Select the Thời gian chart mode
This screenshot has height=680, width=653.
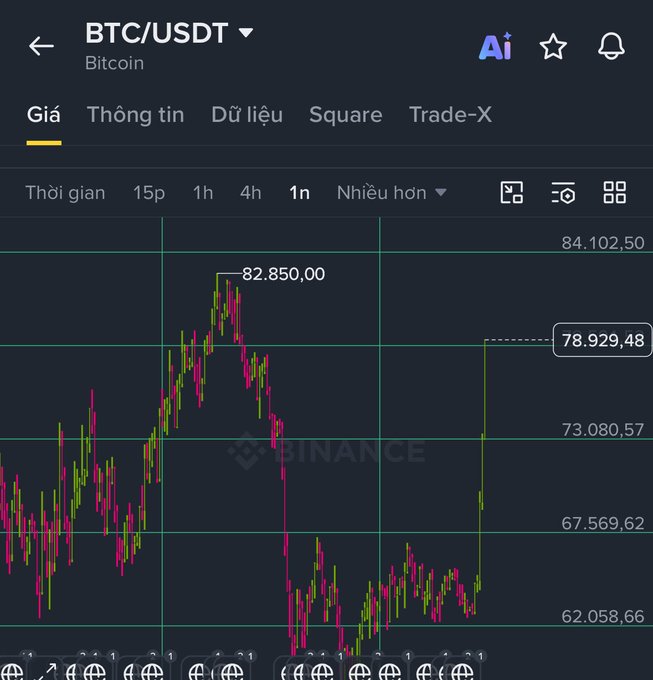pyautogui.click(x=65, y=193)
